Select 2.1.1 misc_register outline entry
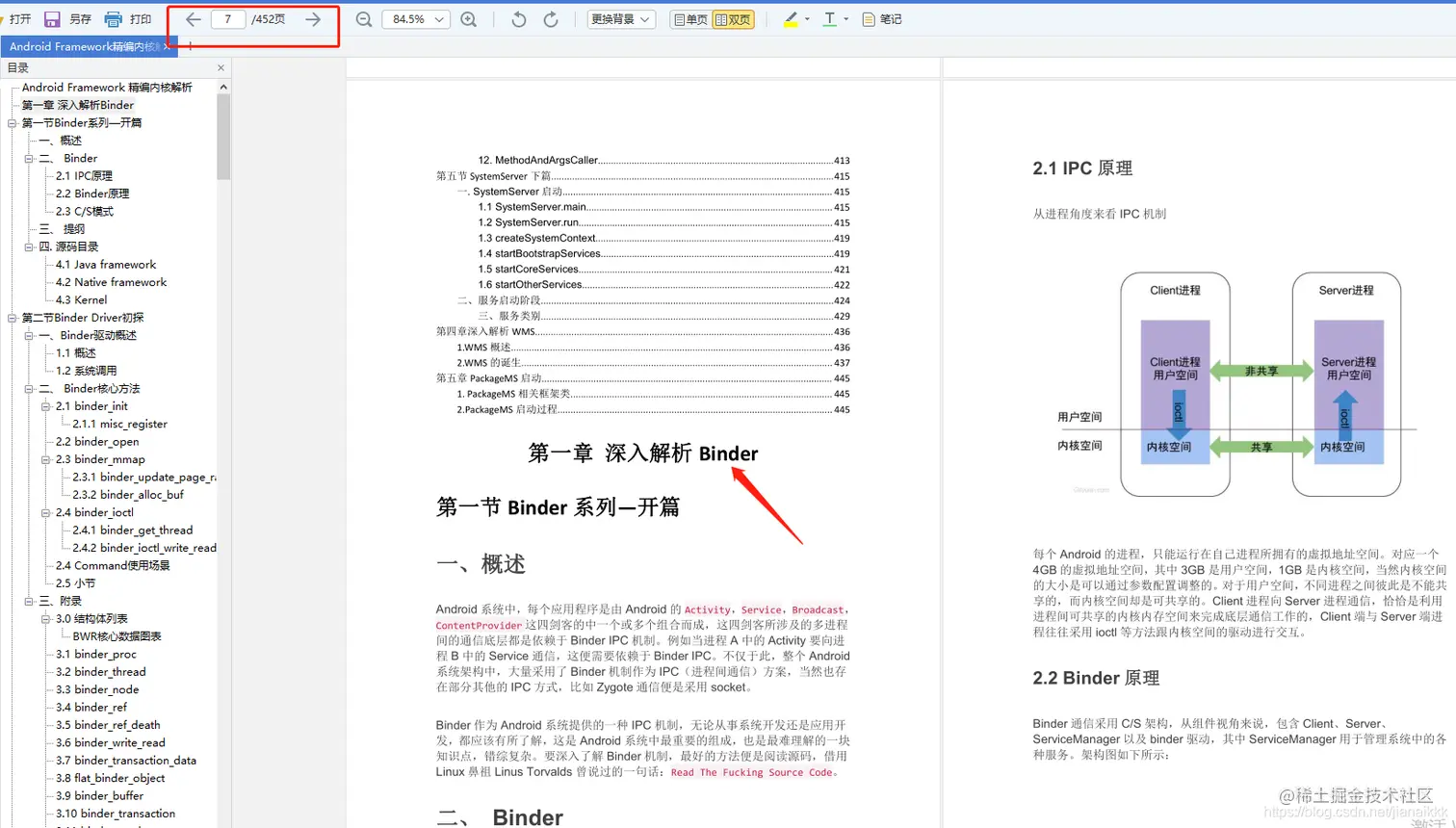Image resolution: width=1456 pixels, height=828 pixels. [x=119, y=424]
